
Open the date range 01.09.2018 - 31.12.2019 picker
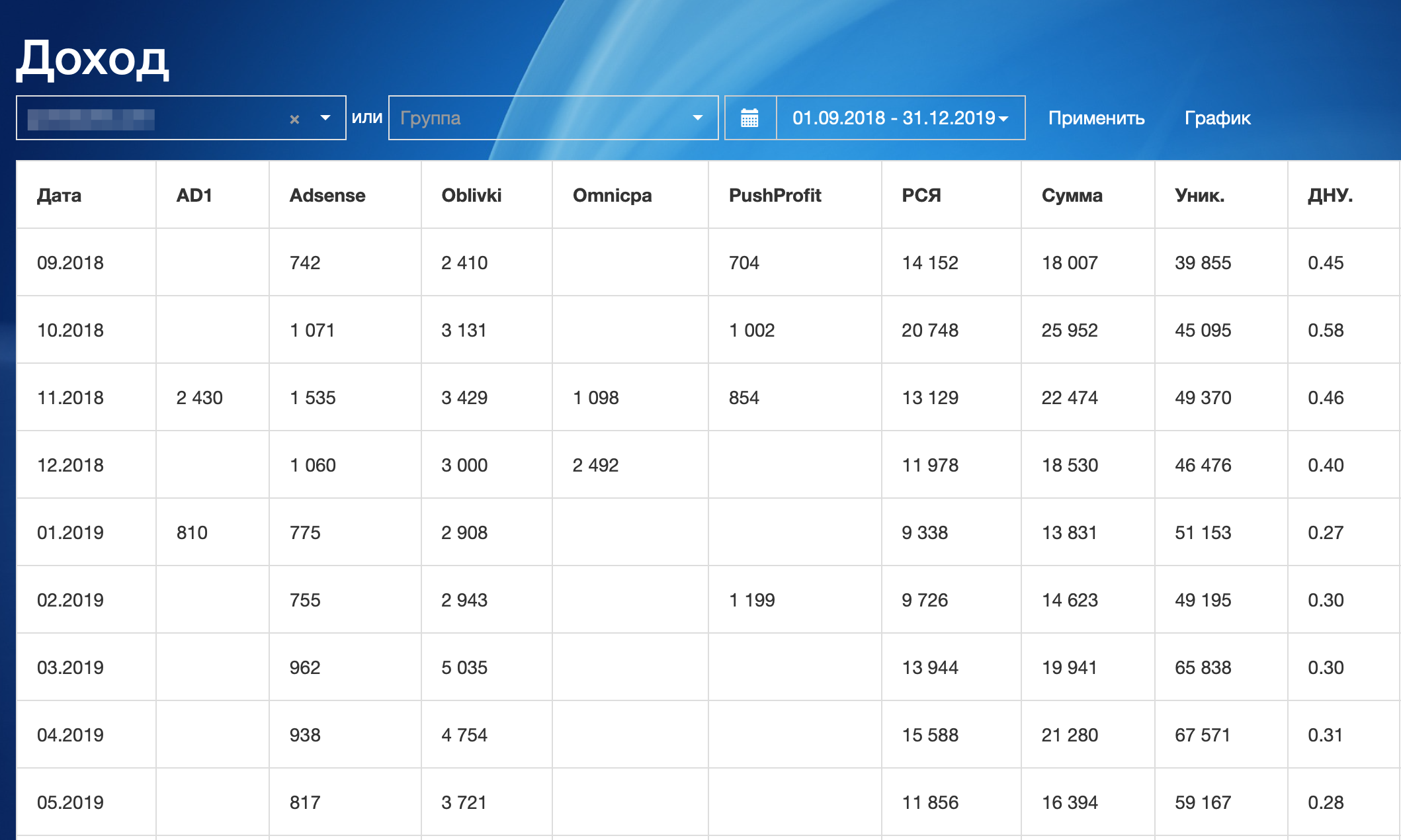tap(900, 118)
